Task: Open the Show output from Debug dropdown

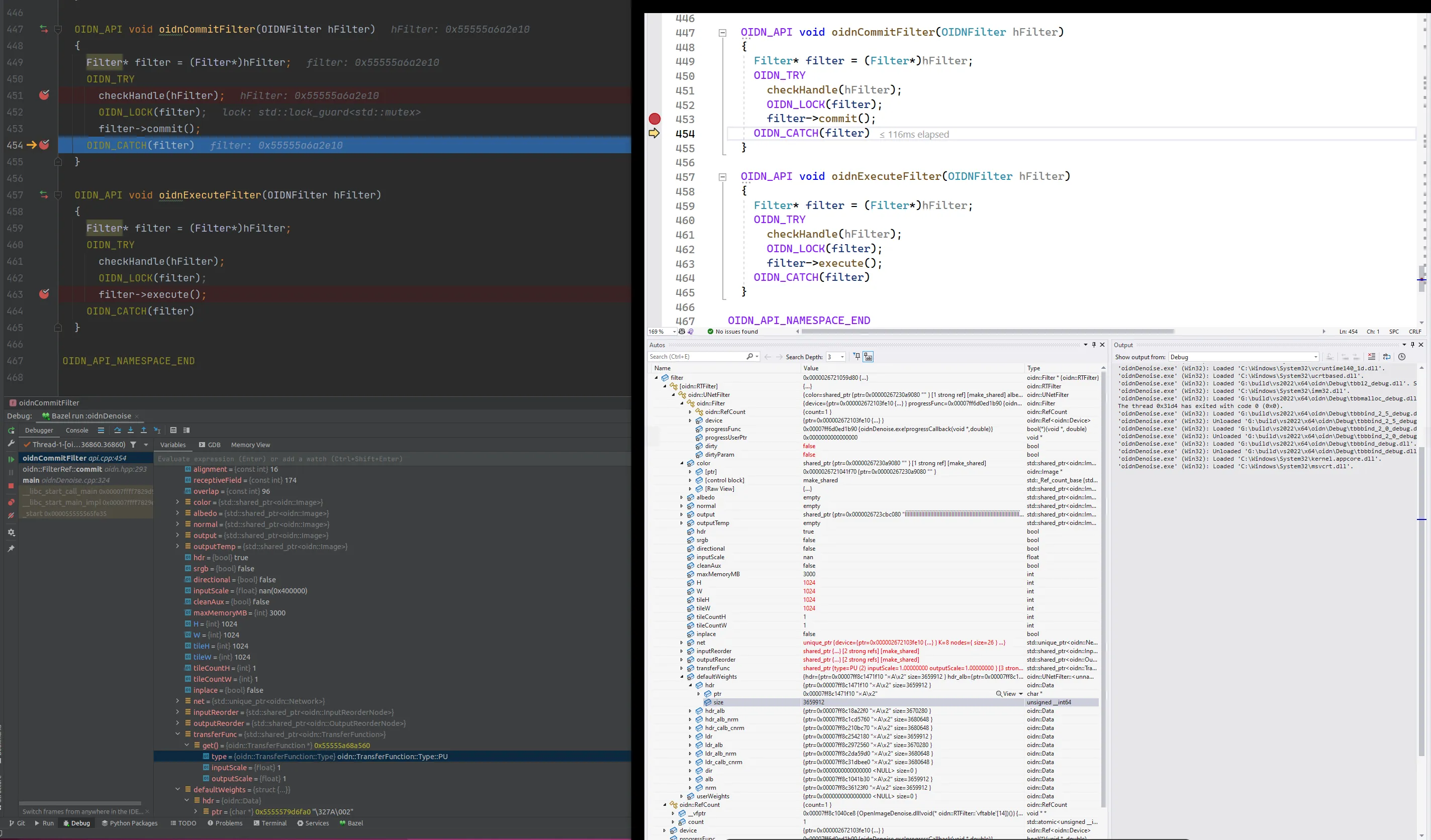Action: pos(1244,357)
